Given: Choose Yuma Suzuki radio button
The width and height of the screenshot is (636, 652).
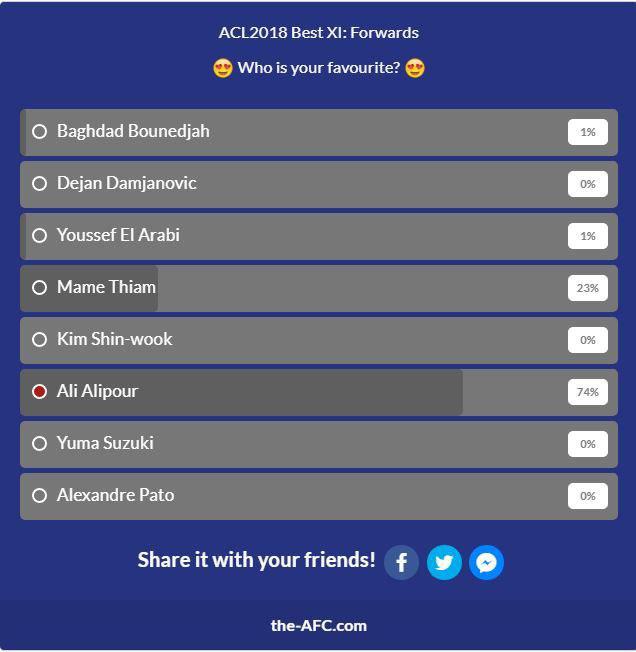Looking at the screenshot, I should click(x=40, y=443).
